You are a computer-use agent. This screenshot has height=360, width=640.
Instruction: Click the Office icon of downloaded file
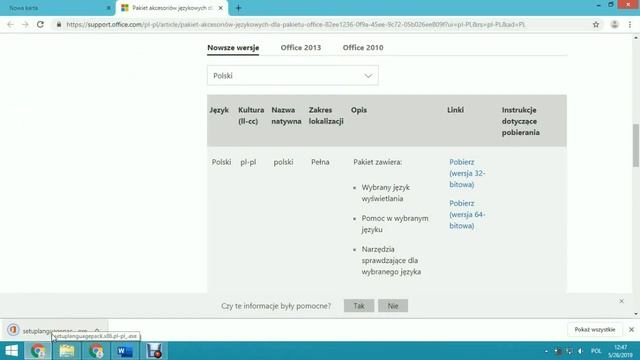click(x=13, y=329)
